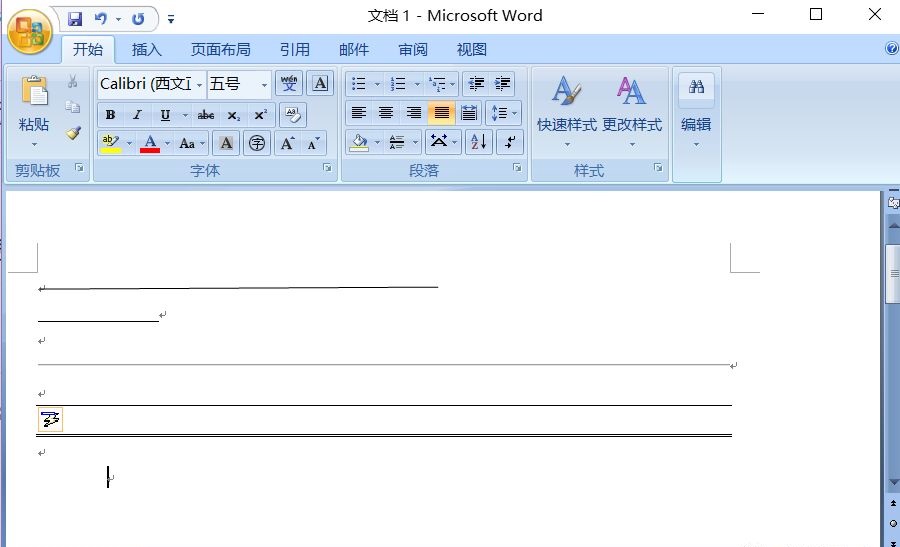Screen dimensions: 900x547
Task: Expand the line spacing dropdown
Action: click(x=502, y=114)
